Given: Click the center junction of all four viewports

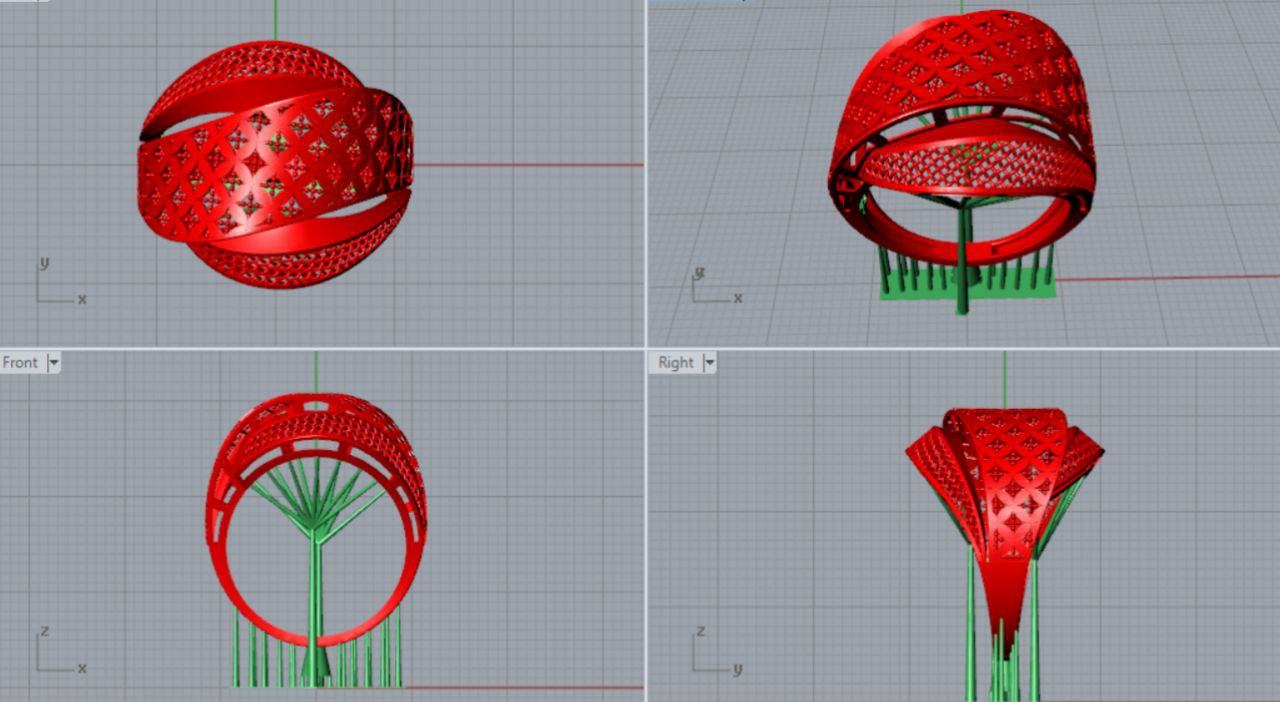Looking at the screenshot, I should point(646,347).
